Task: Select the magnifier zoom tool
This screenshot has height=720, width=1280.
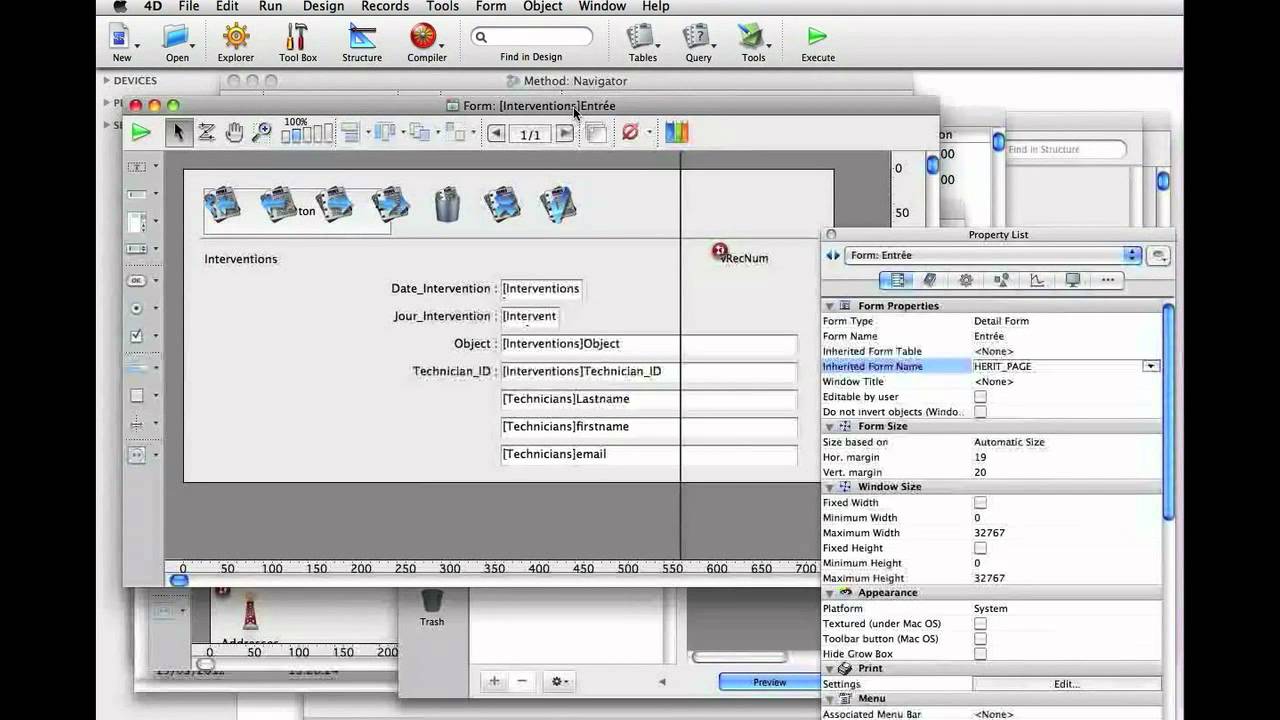Action: (261, 132)
